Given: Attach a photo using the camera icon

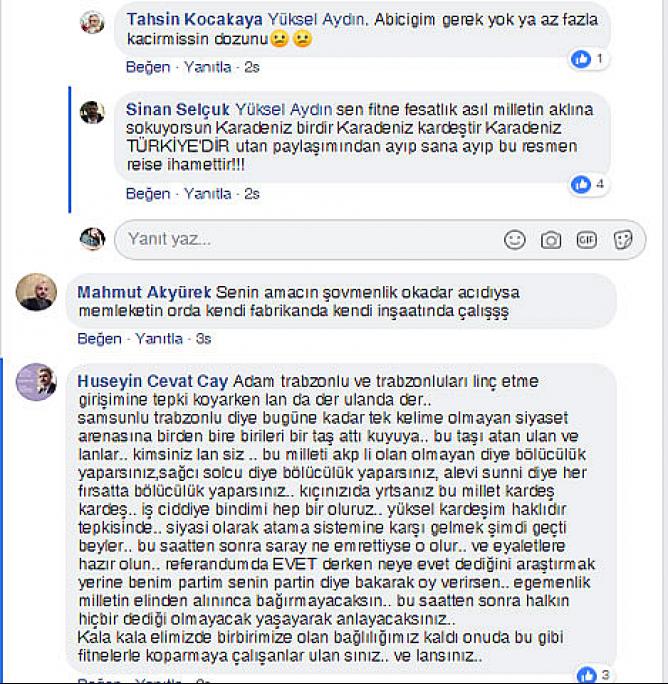Looking at the screenshot, I should [x=551, y=240].
